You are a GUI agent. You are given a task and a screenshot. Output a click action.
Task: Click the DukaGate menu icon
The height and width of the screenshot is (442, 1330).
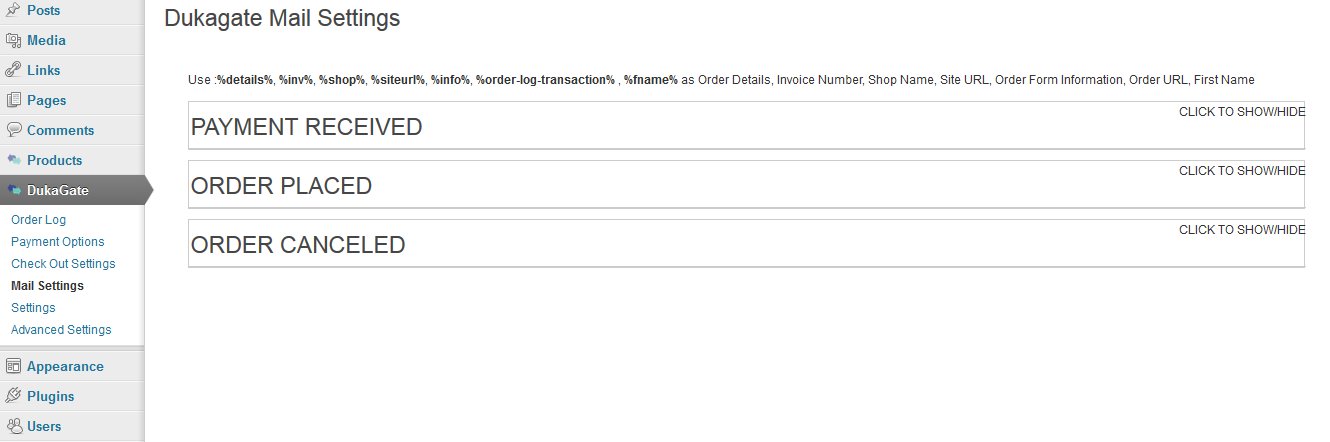point(14,190)
